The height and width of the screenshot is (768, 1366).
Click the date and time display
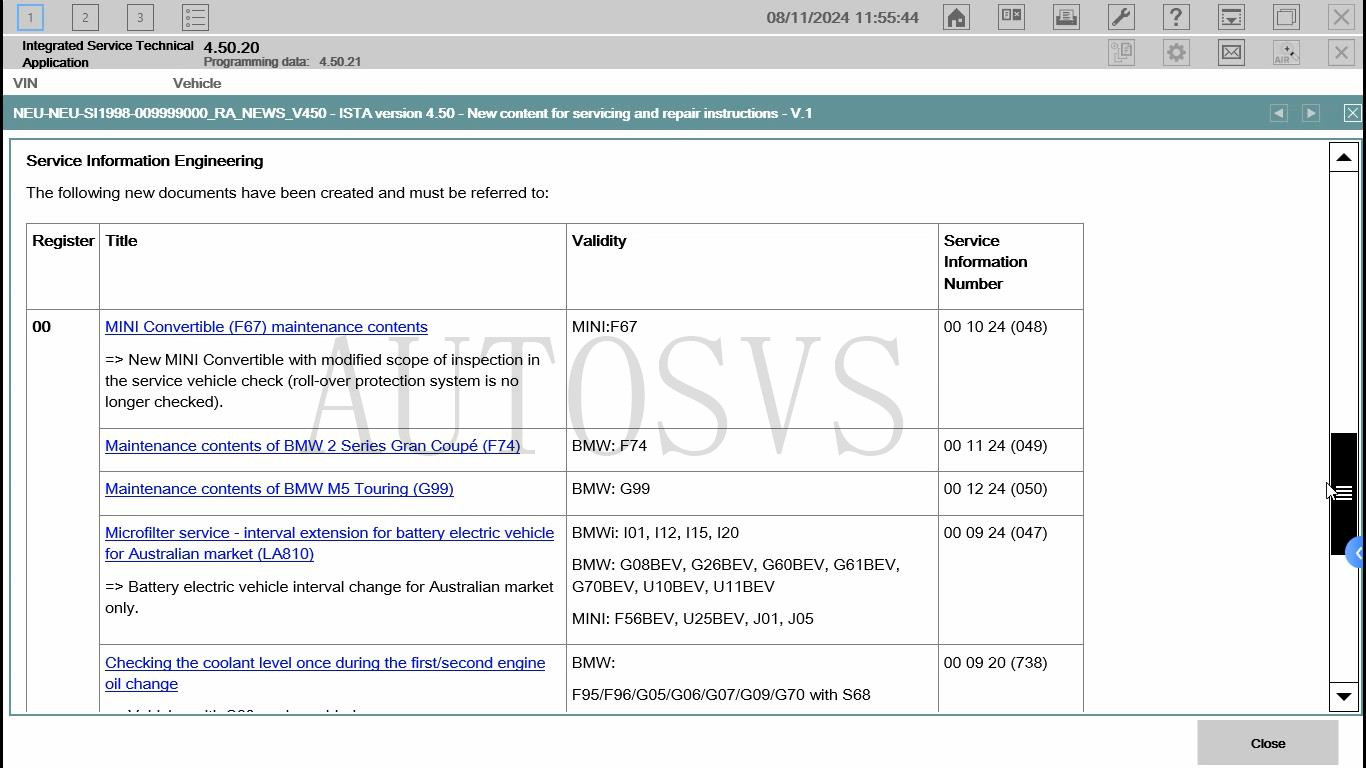842,17
